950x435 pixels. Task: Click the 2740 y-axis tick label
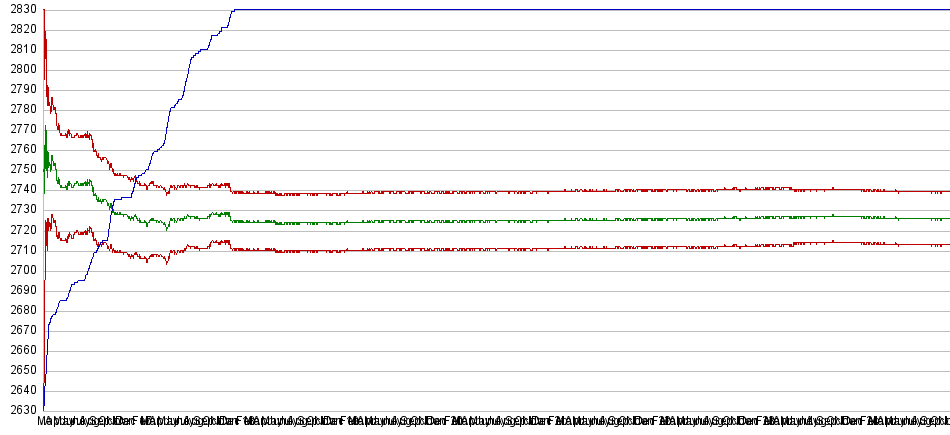click(19, 189)
